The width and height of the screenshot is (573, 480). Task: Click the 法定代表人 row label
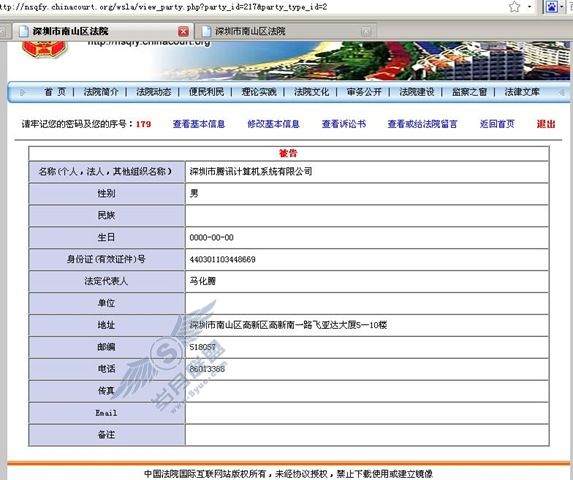coord(106,281)
